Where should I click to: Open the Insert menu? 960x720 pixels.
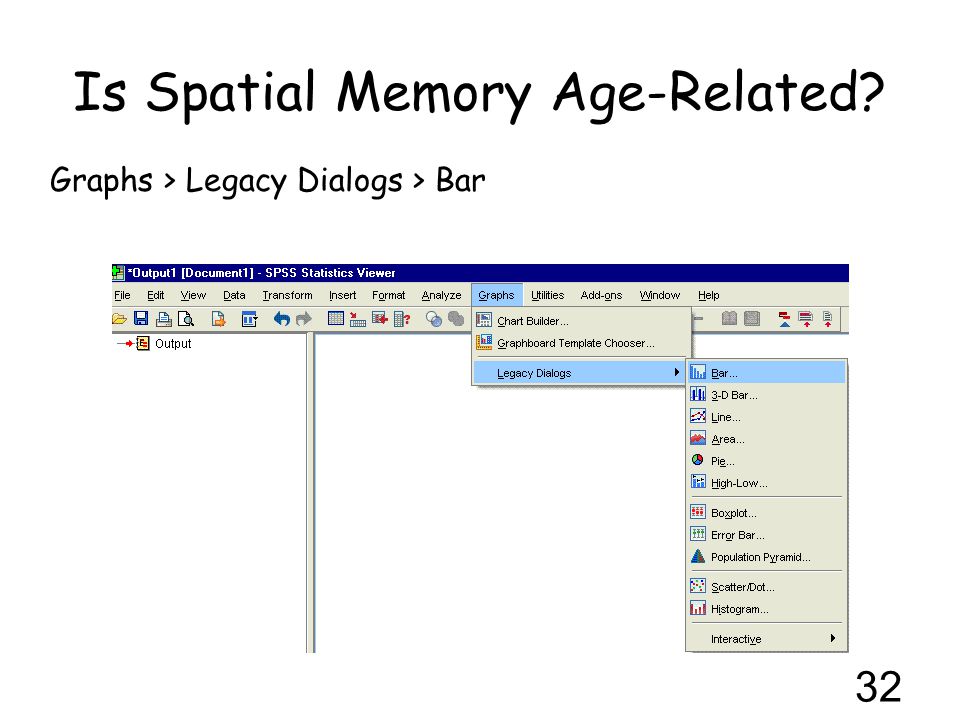342,295
